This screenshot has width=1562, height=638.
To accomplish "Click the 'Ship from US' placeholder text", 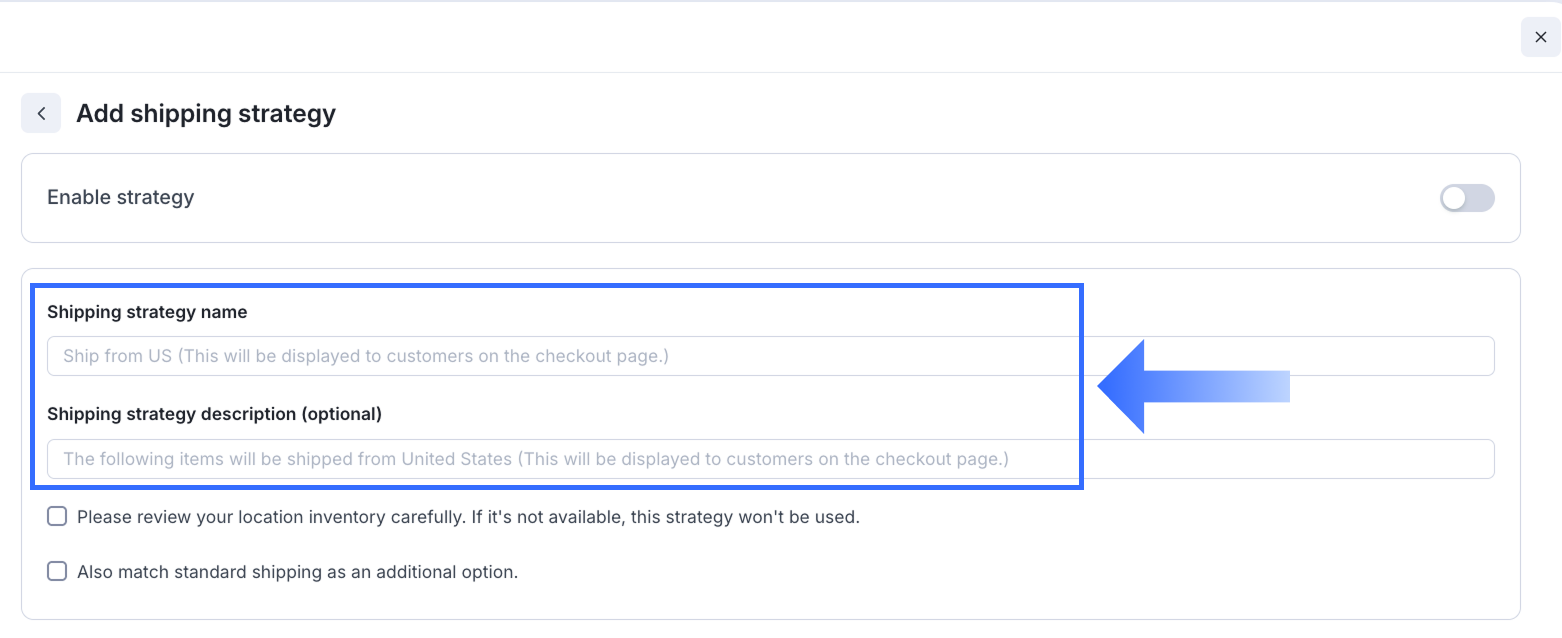I will pos(118,356).
